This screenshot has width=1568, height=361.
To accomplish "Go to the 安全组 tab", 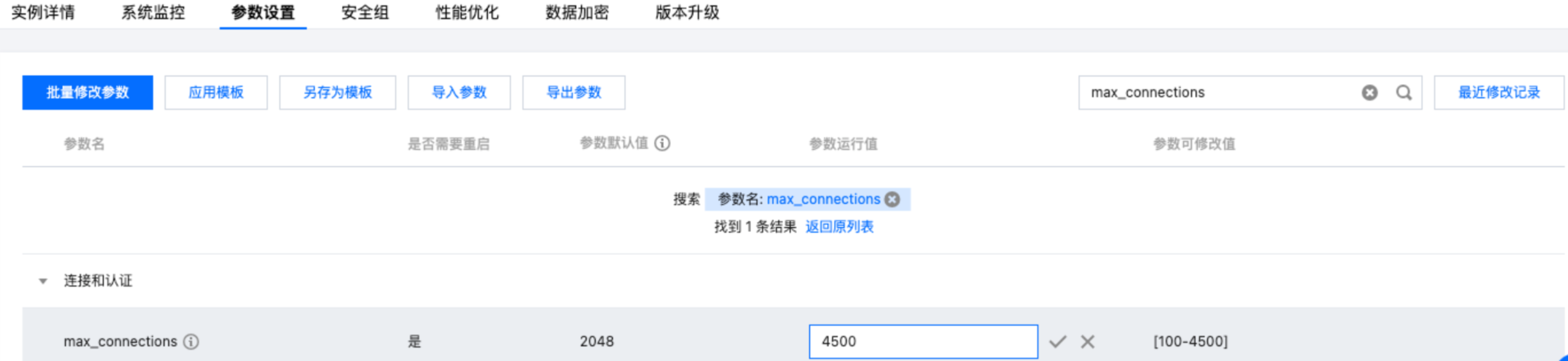I will (x=364, y=12).
